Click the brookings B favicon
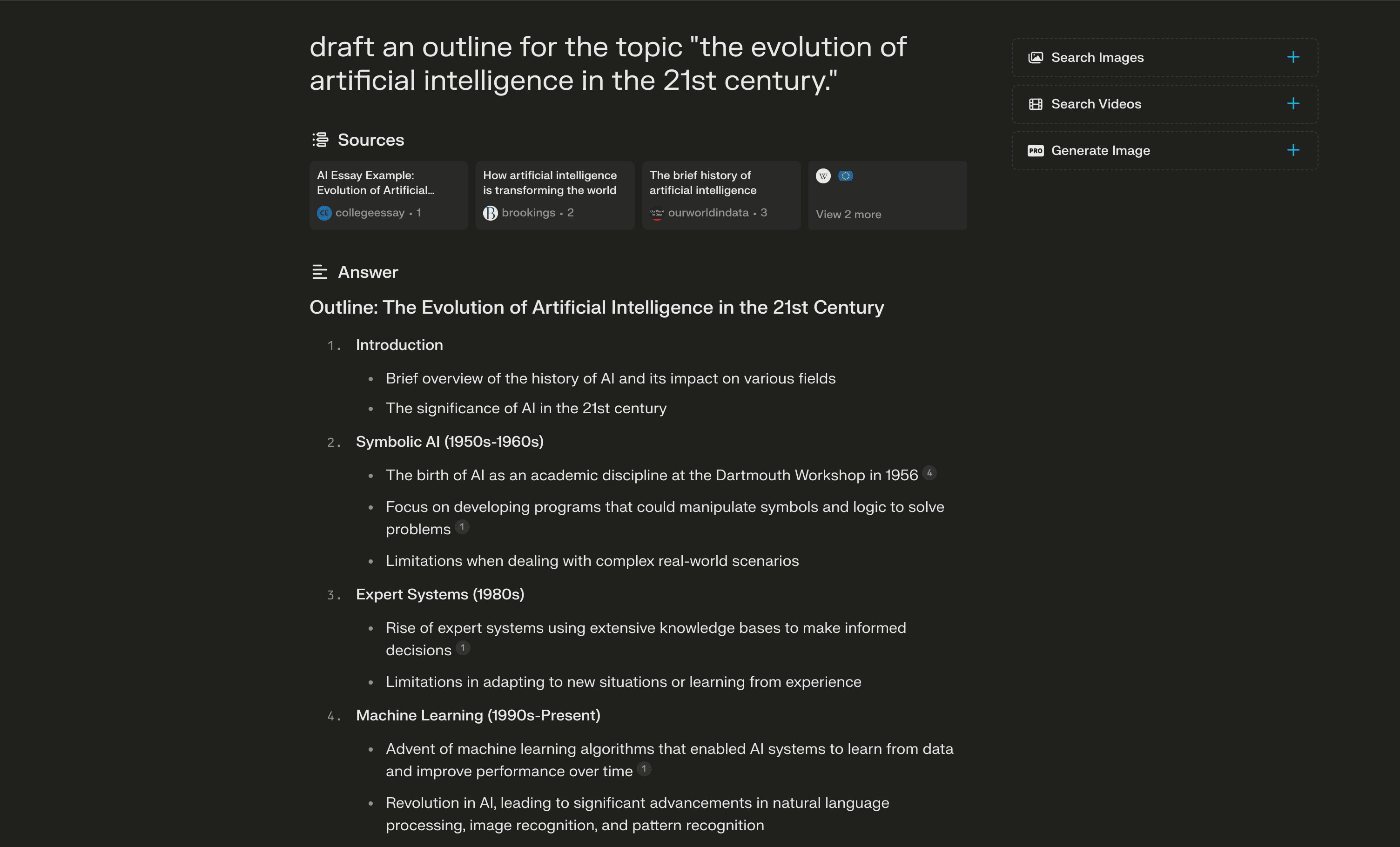This screenshot has width=1400, height=847. pos(491,213)
